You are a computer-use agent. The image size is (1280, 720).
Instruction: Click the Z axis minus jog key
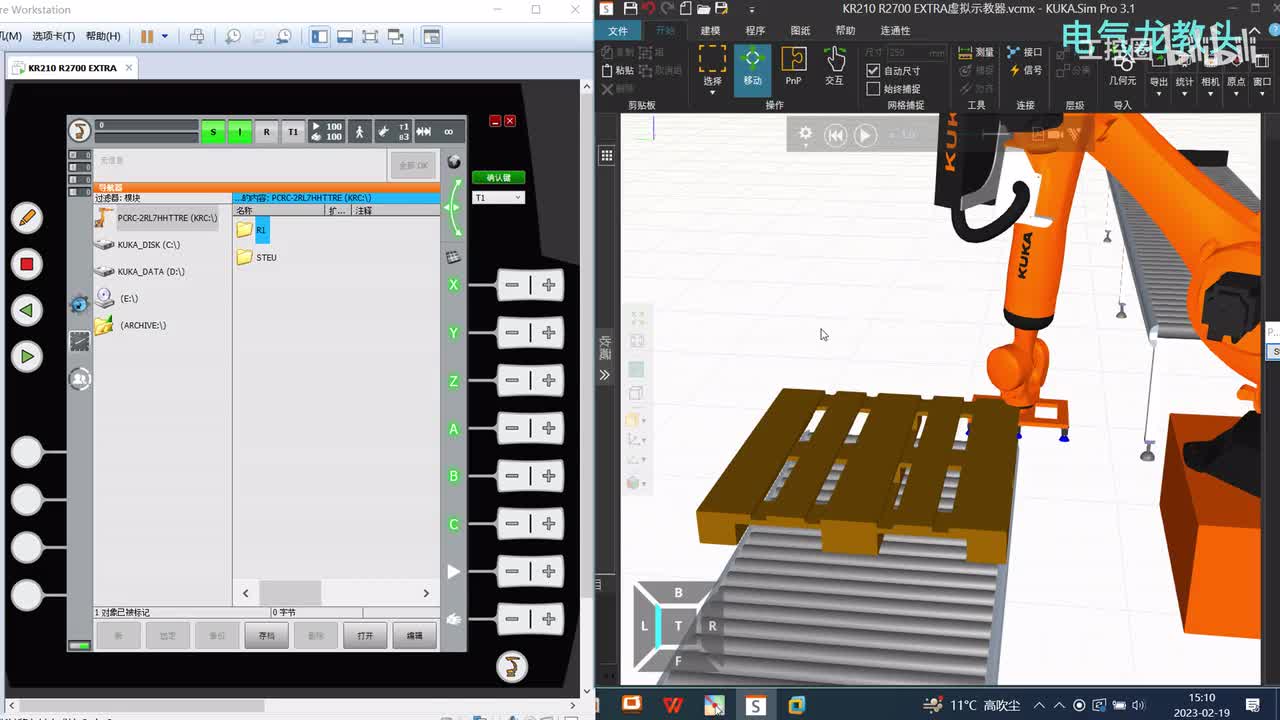point(512,380)
